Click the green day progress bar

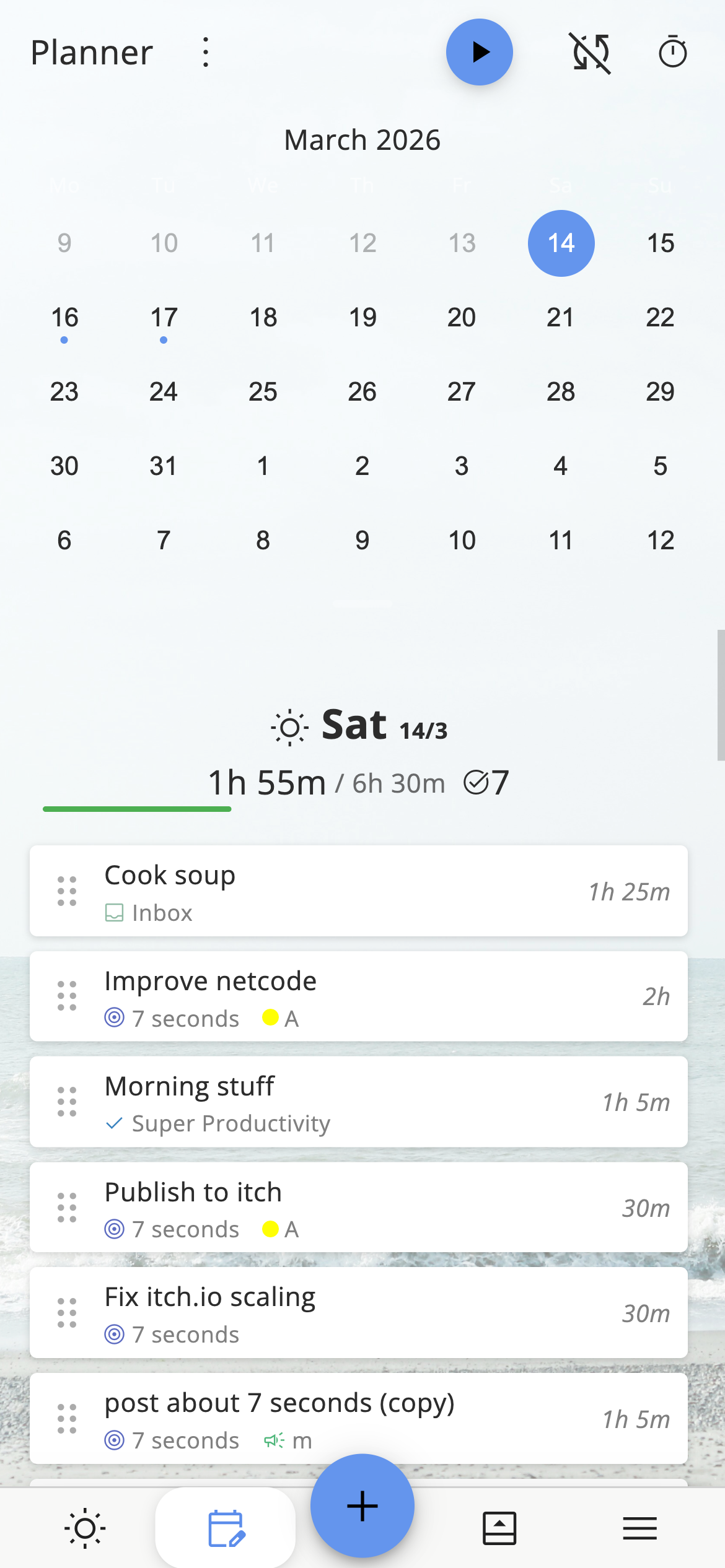tap(137, 809)
